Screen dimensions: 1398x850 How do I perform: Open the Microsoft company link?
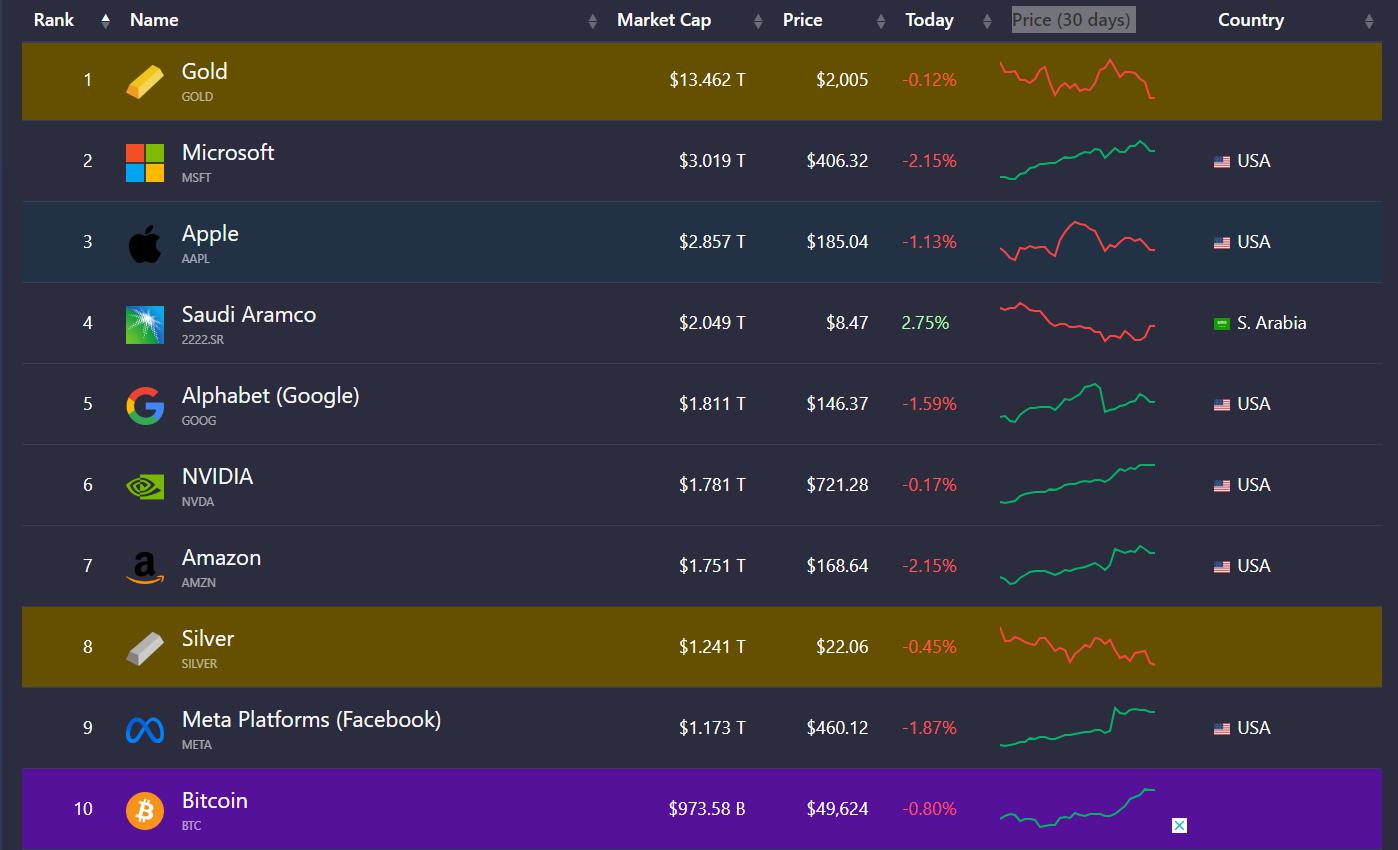click(x=228, y=153)
